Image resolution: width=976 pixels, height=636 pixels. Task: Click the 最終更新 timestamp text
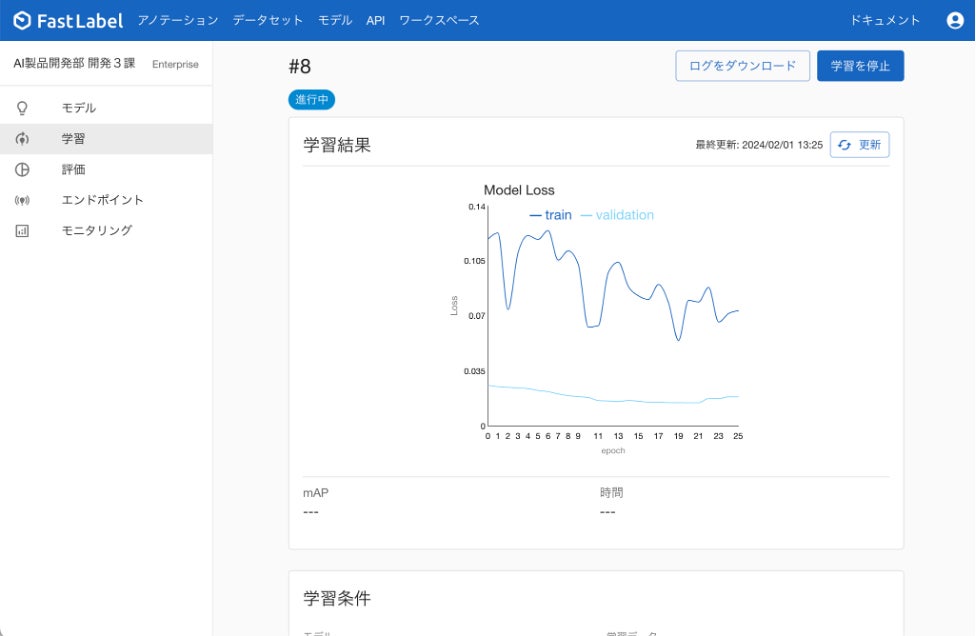tap(759, 145)
